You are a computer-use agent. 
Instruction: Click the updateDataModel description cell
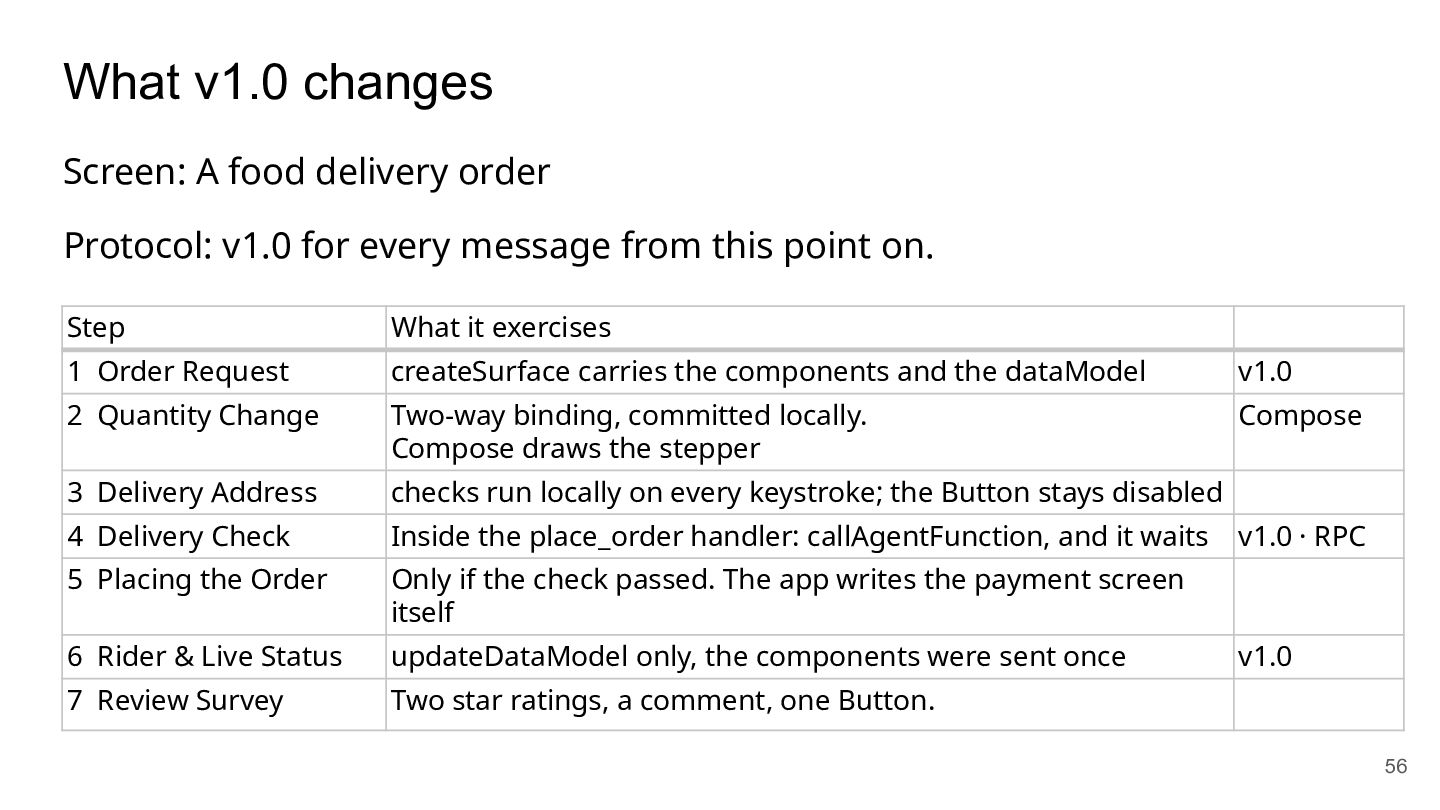pos(810,656)
